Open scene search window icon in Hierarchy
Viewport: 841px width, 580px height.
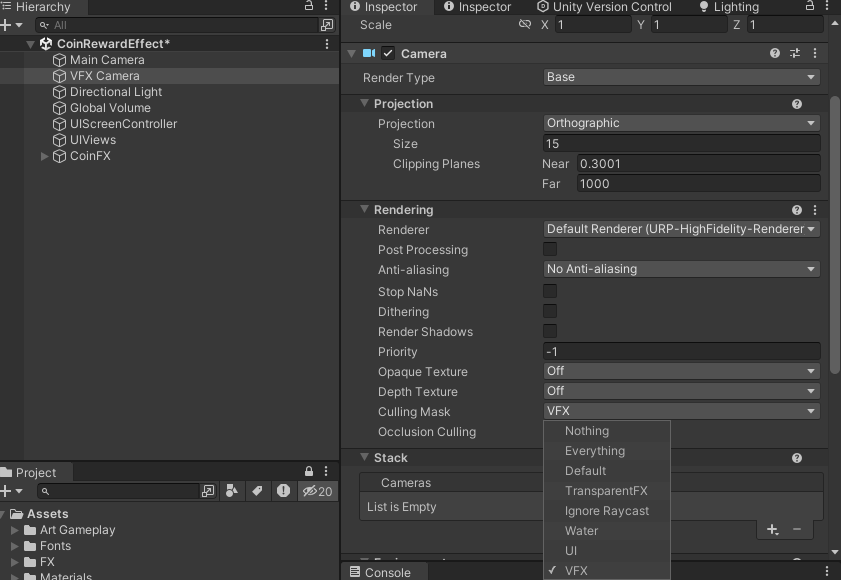326,25
